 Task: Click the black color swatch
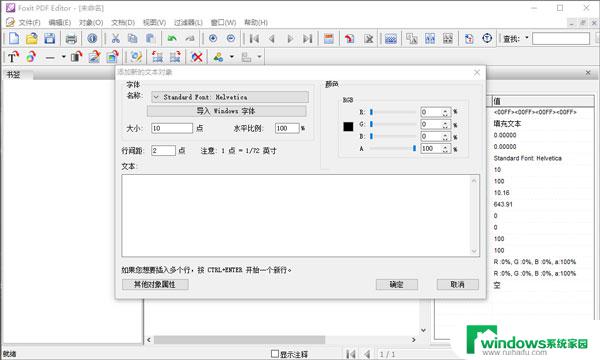pos(348,127)
